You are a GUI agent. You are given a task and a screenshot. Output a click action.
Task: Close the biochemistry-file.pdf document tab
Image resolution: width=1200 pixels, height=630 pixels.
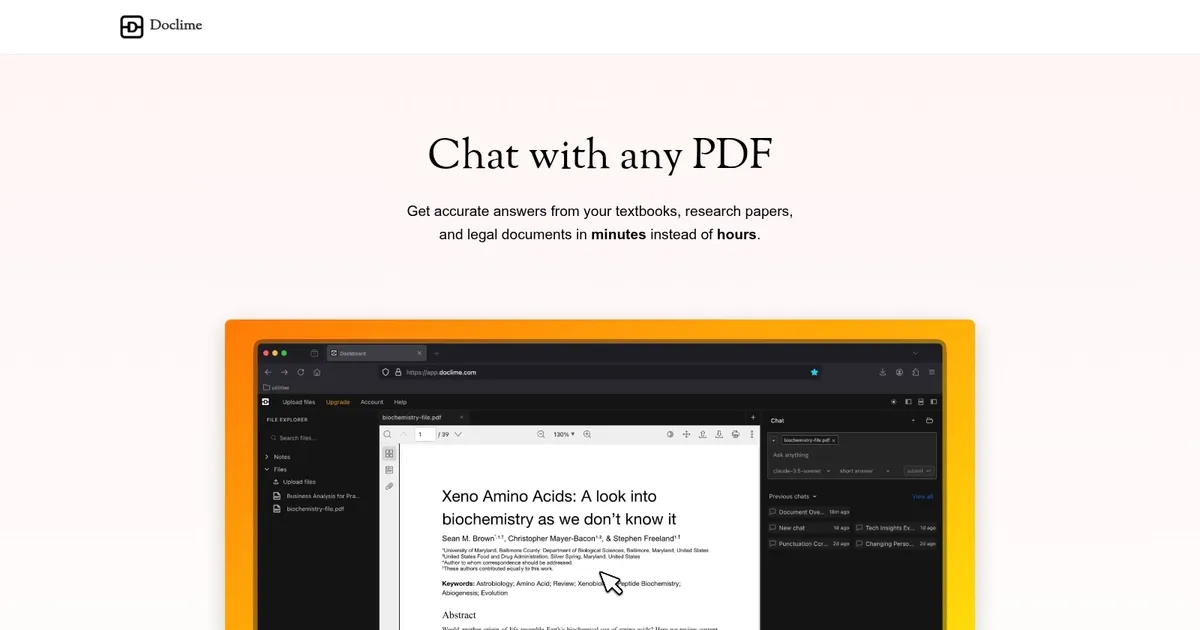click(461, 417)
